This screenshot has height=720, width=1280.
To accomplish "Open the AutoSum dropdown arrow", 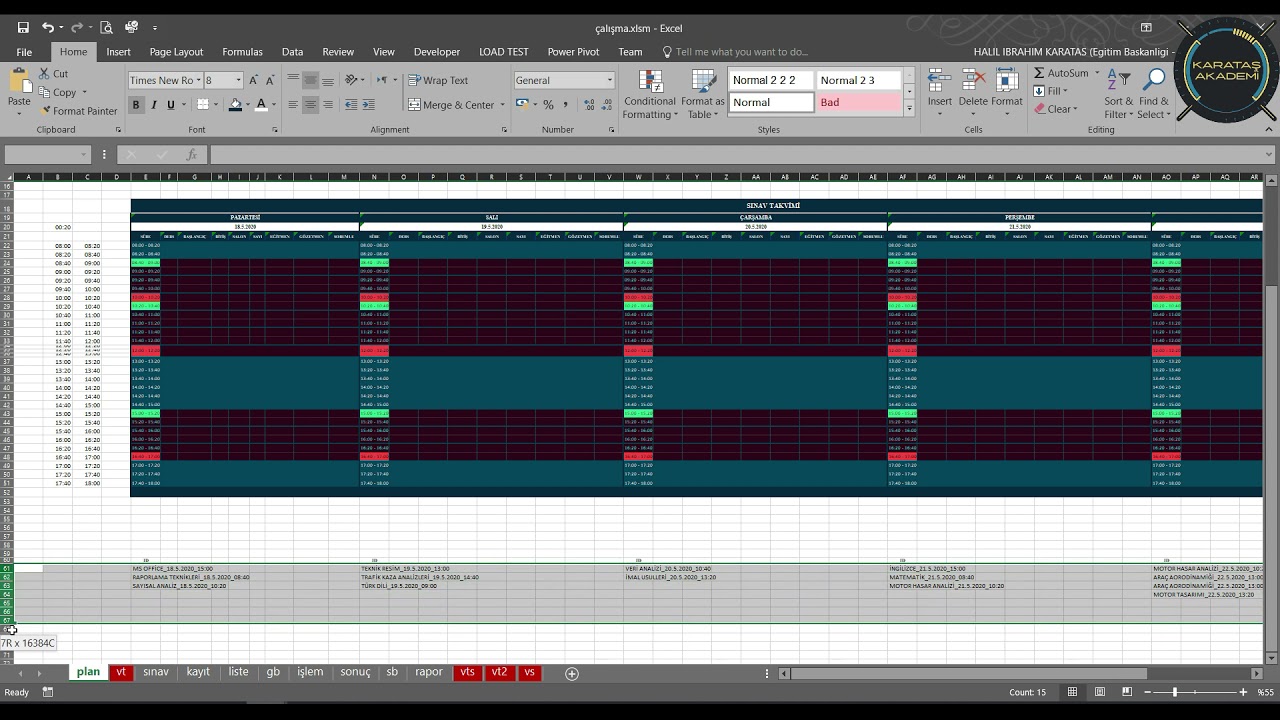I will pyautogui.click(x=1096, y=73).
